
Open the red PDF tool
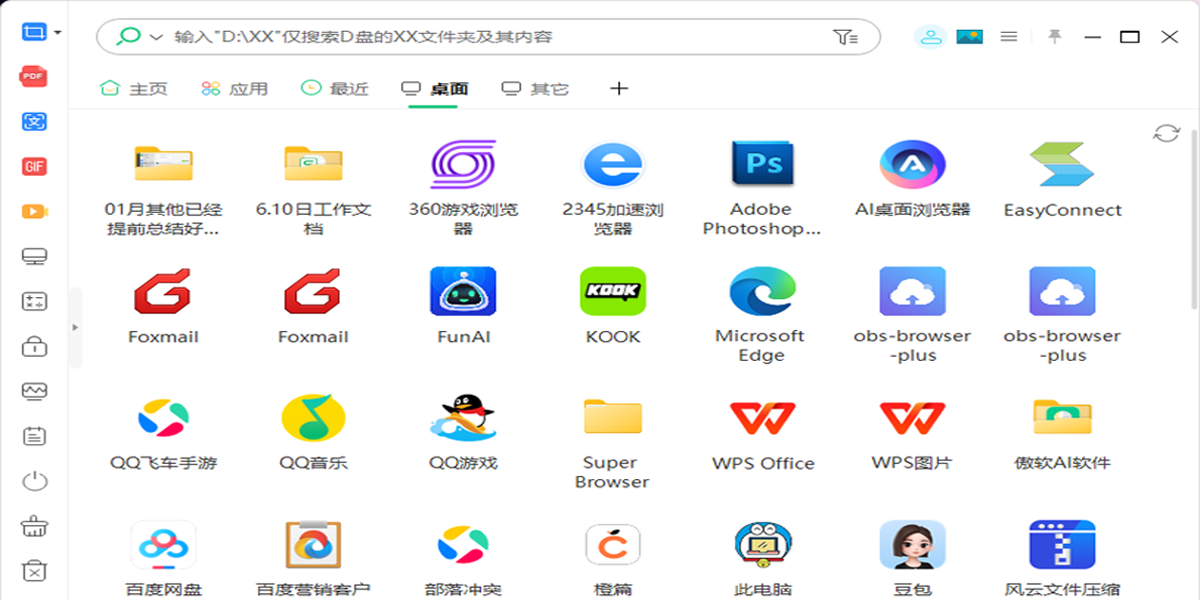pos(34,77)
